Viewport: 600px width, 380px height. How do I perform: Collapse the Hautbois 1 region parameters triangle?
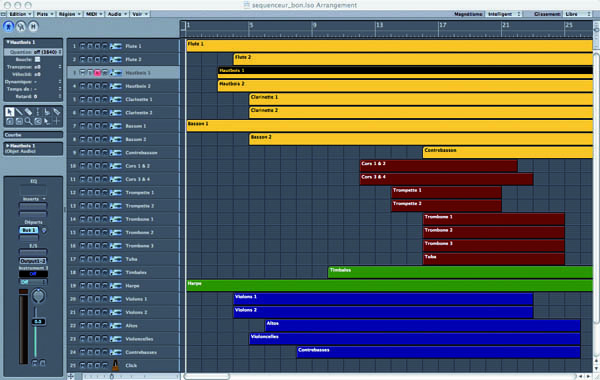[x=8, y=42]
